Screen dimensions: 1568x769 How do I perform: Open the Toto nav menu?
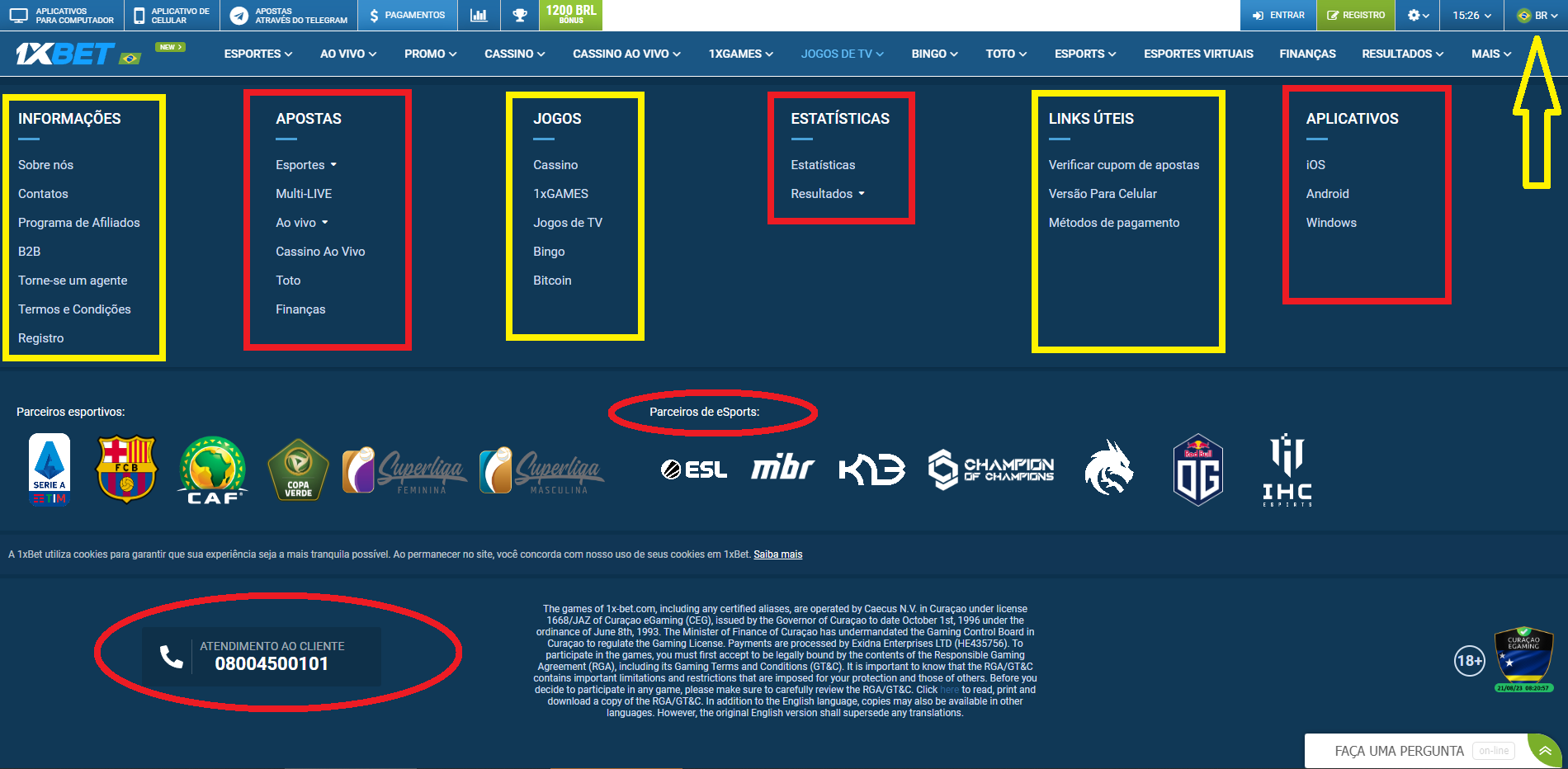(1006, 54)
